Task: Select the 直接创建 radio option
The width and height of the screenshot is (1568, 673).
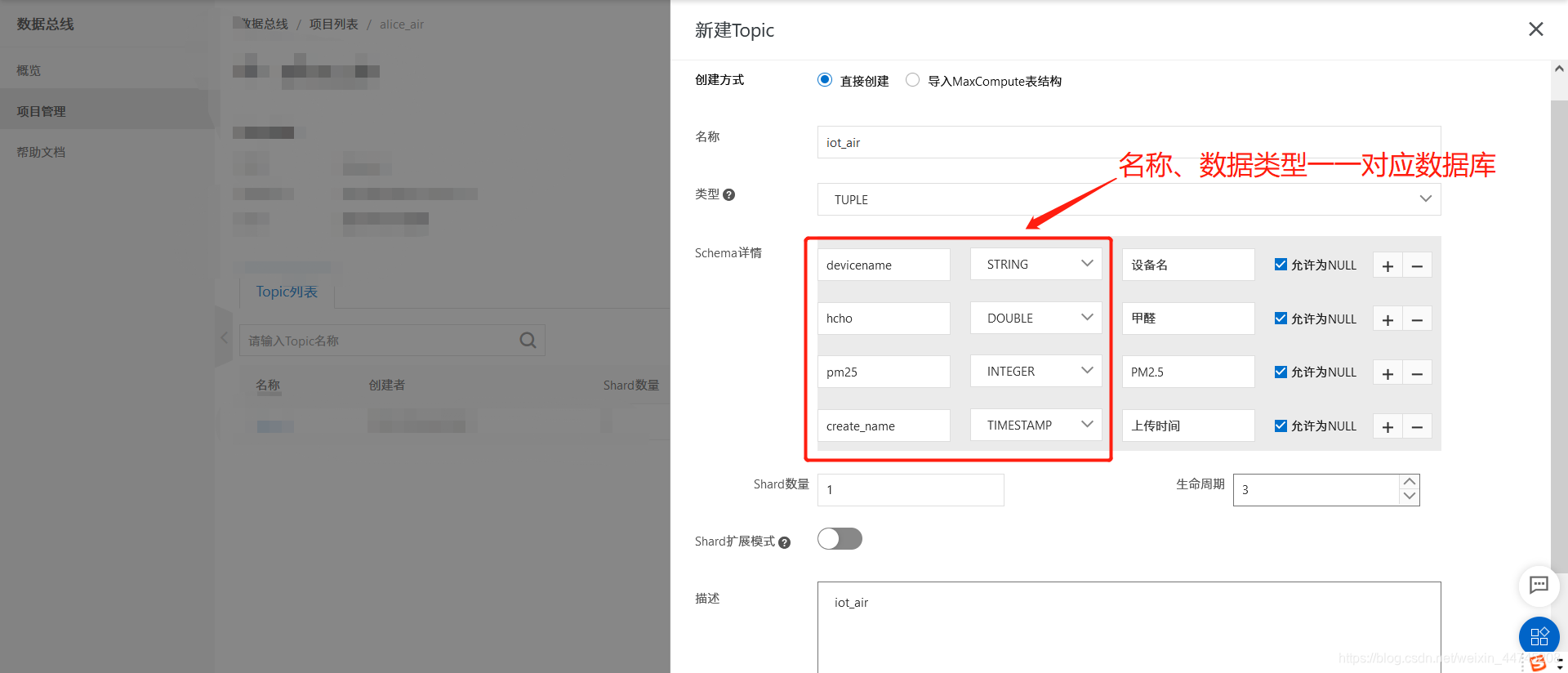Action: (x=825, y=80)
